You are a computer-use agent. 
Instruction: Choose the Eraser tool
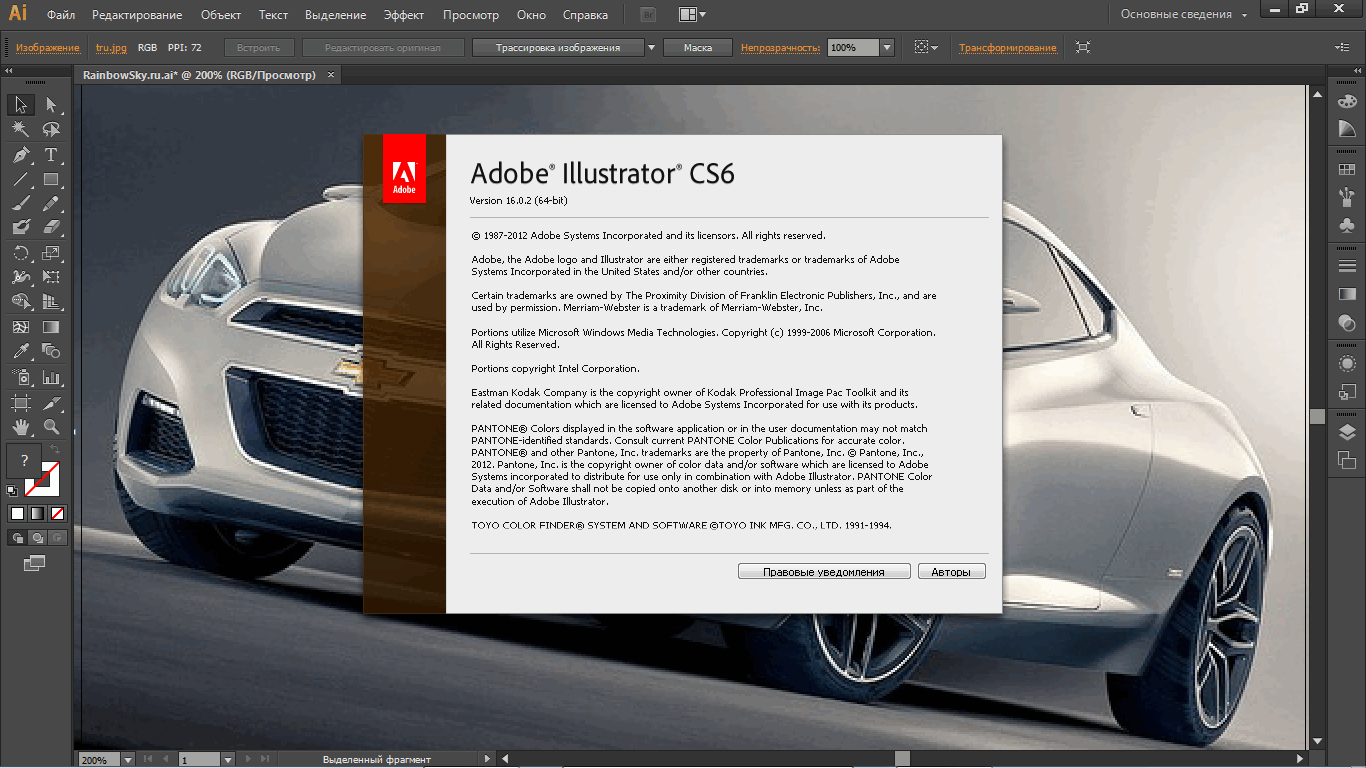coord(51,228)
